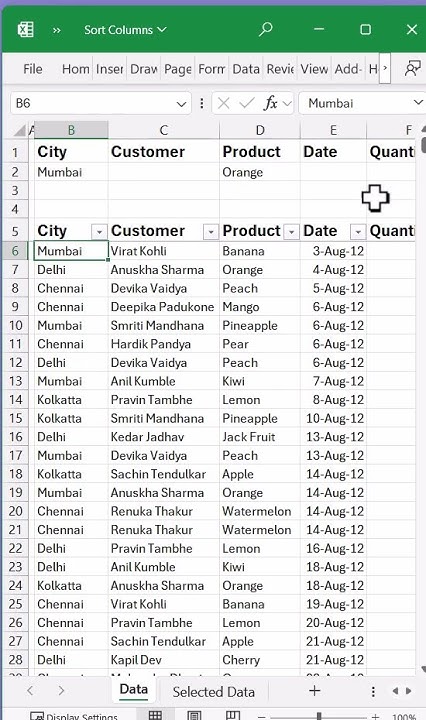Open the Product column filter dropdown

(x=291, y=232)
